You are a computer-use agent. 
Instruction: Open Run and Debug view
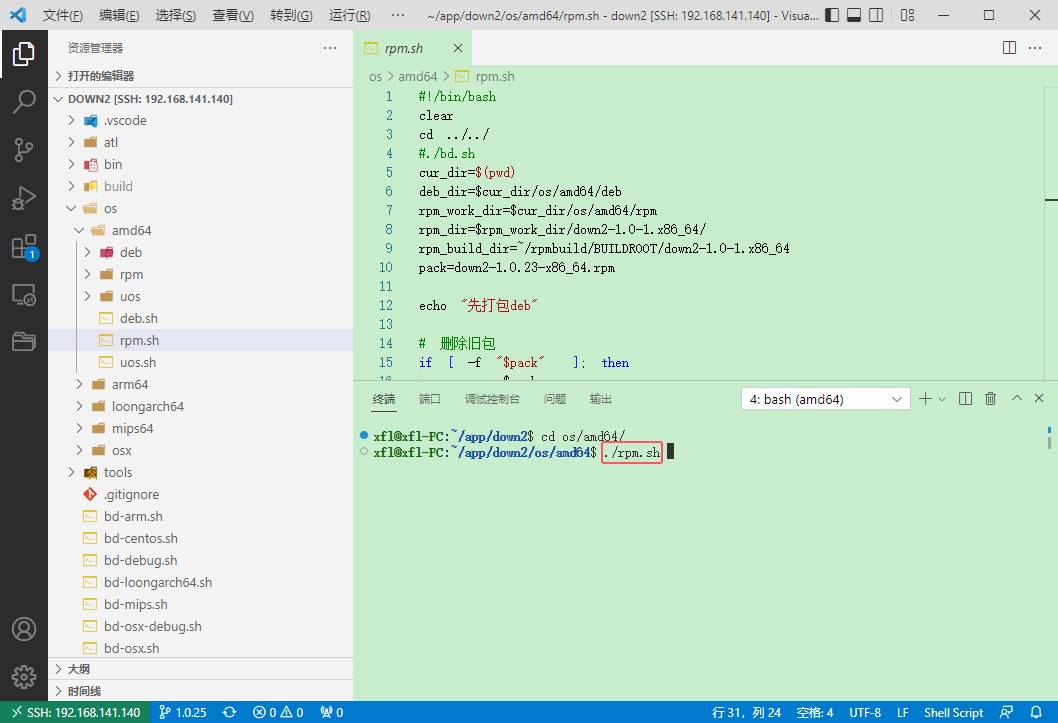tap(24, 198)
